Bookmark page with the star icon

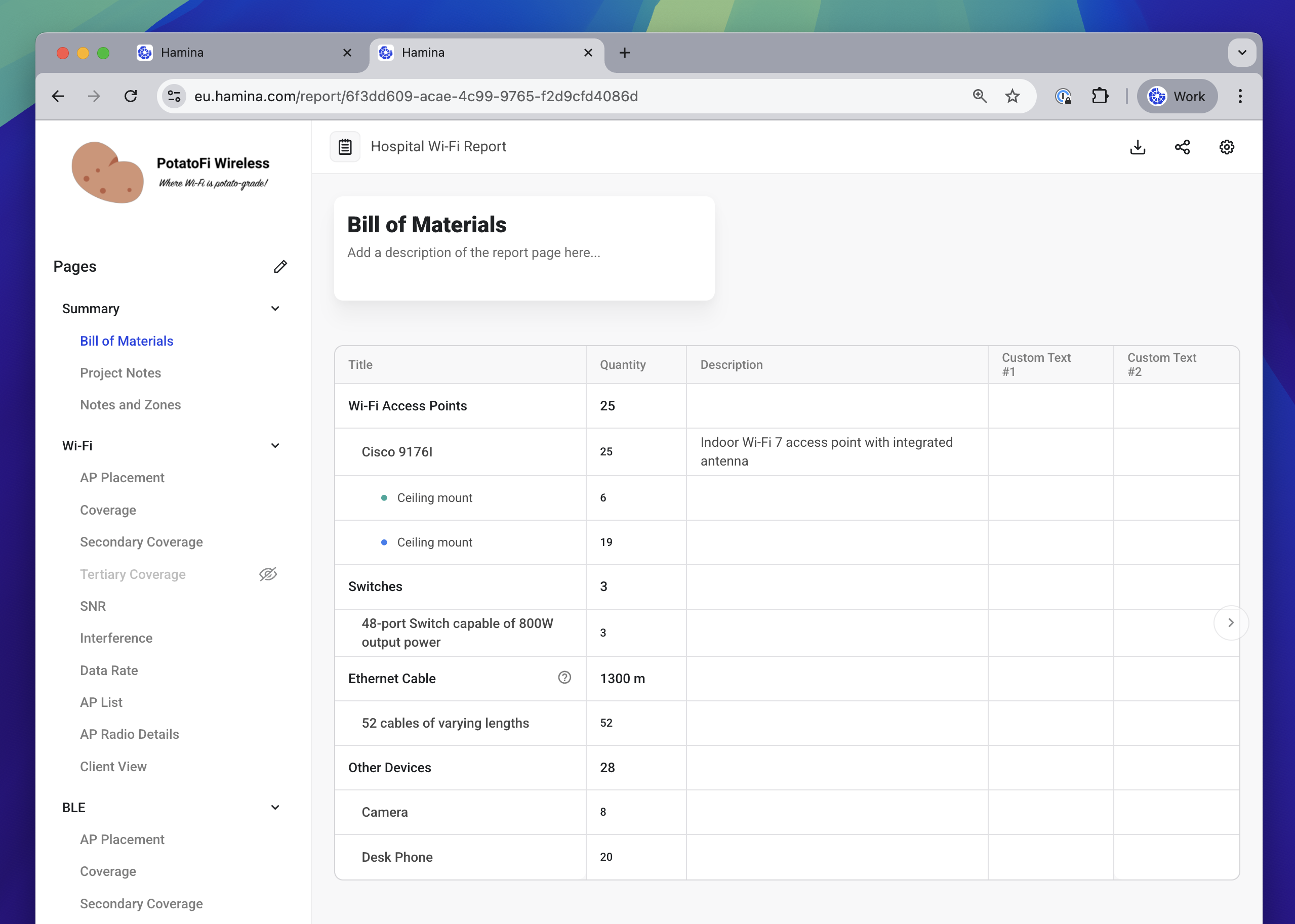[1012, 96]
